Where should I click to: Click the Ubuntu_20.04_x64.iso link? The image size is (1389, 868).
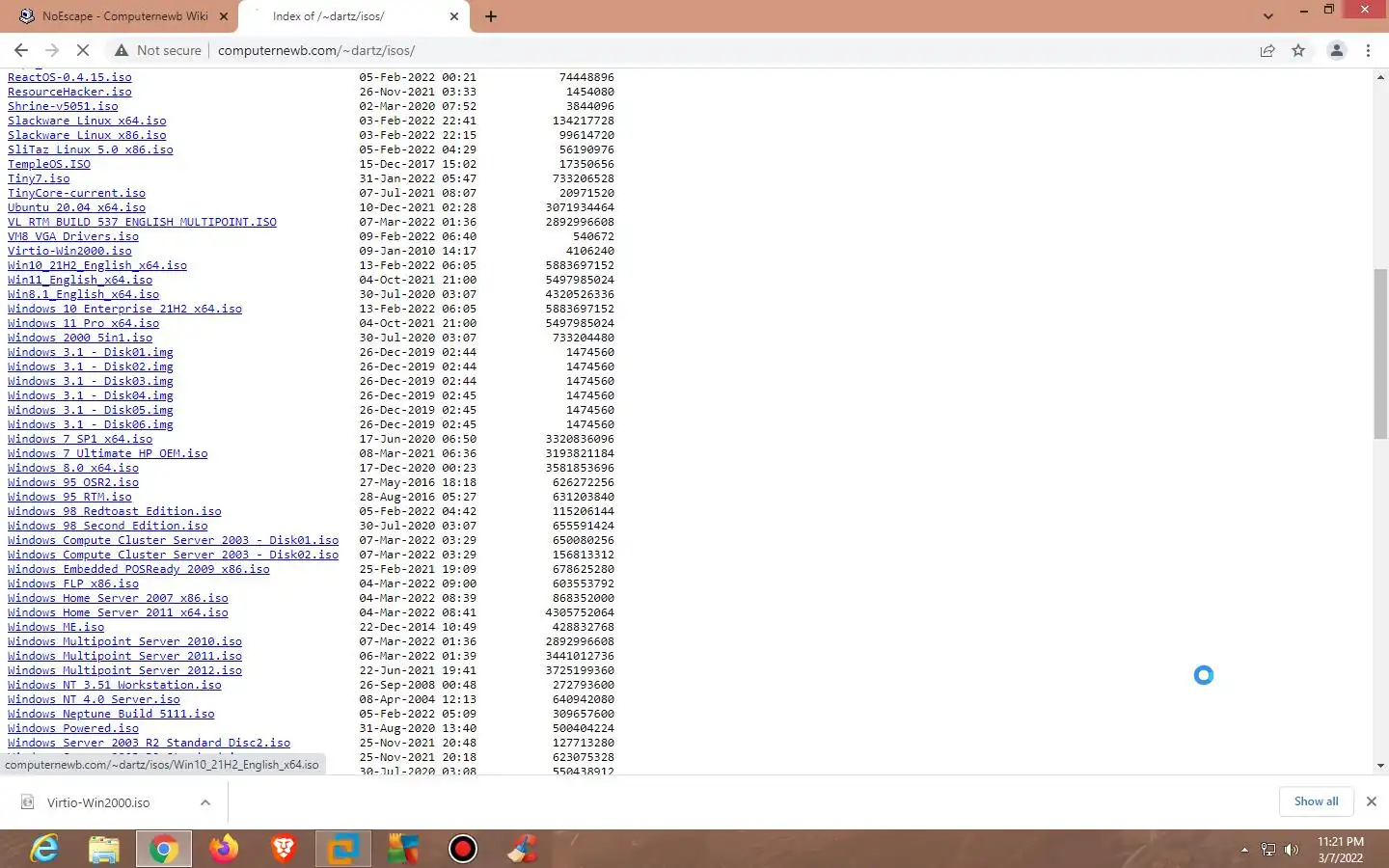point(76,207)
